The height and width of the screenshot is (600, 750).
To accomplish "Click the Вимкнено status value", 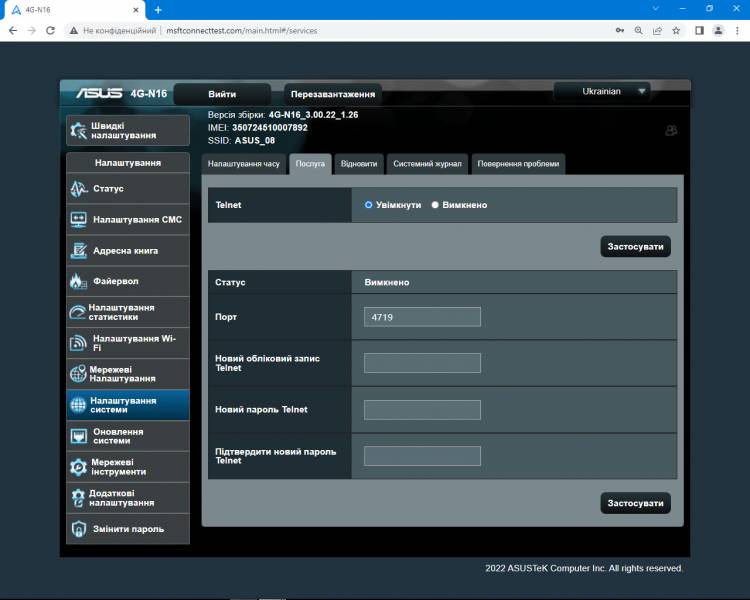I will [x=386, y=282].
